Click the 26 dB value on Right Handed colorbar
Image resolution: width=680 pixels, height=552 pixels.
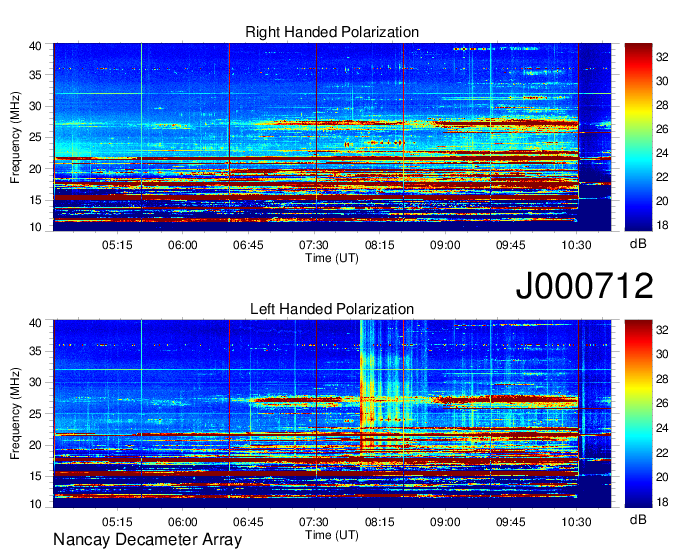(662, 129)
